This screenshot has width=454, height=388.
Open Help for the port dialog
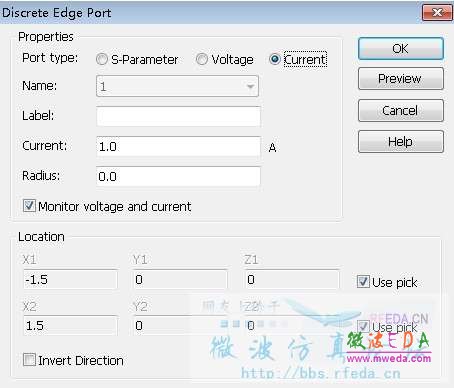[401, 142]
